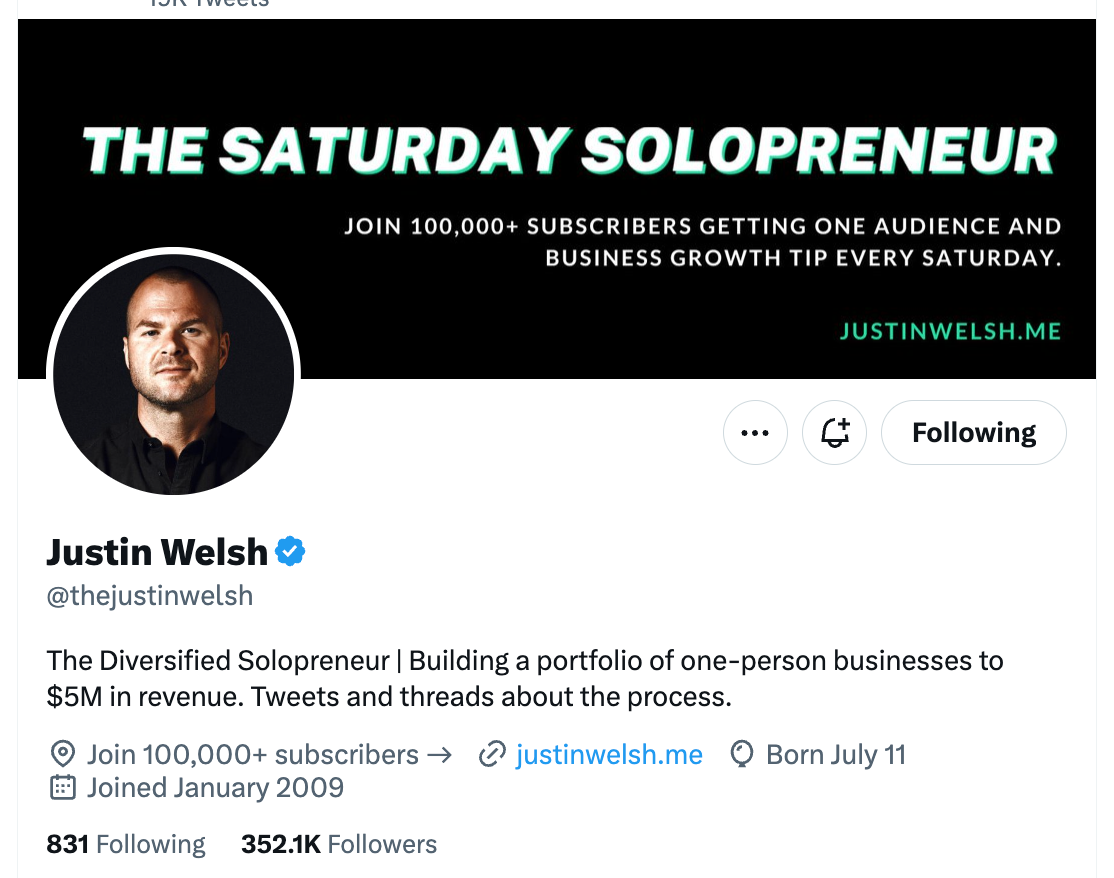
Task: Toggle the Following button to unfollow
Action: point(973,433)
